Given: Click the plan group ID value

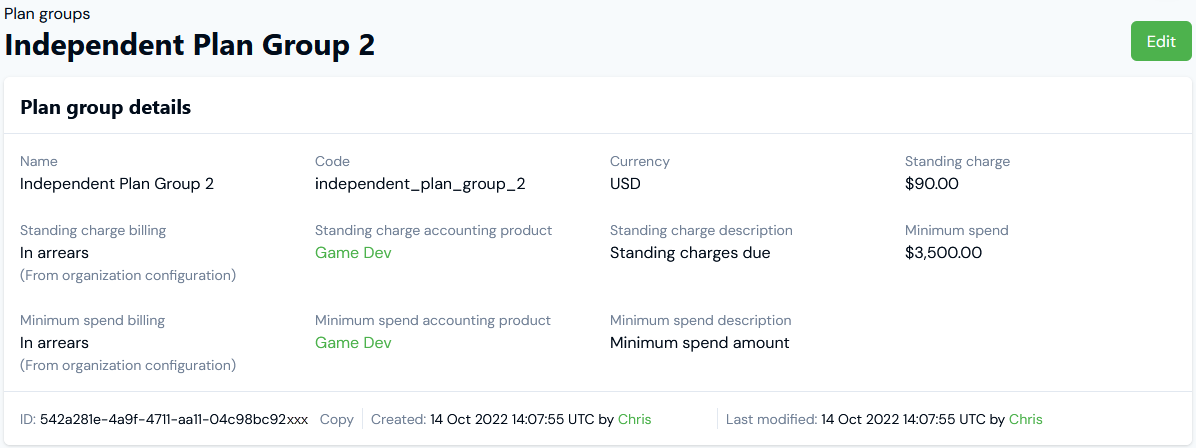Looking at the screenshot, I should tap(174, 420).
